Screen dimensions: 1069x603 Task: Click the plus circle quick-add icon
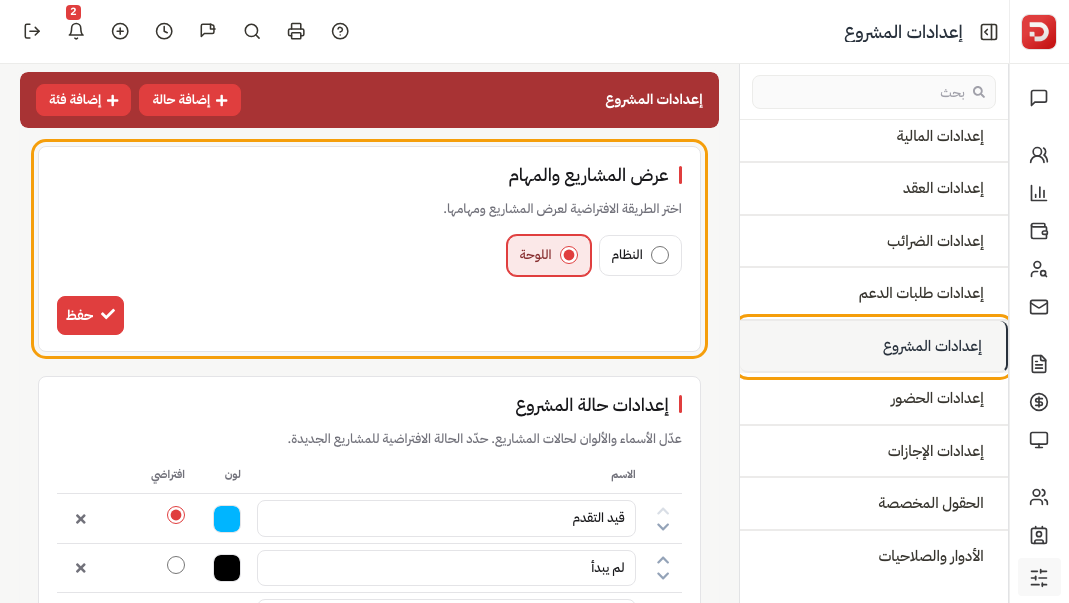[x=120, y=31]
